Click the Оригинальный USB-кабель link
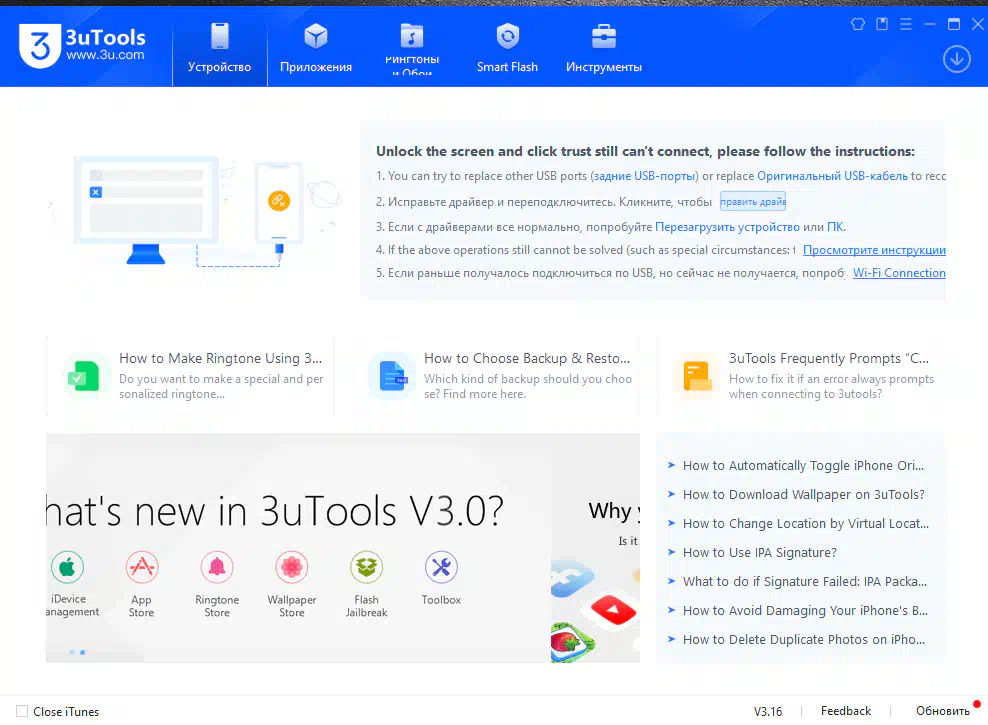The height and width of the screenshot is (725, 988). 832,176
